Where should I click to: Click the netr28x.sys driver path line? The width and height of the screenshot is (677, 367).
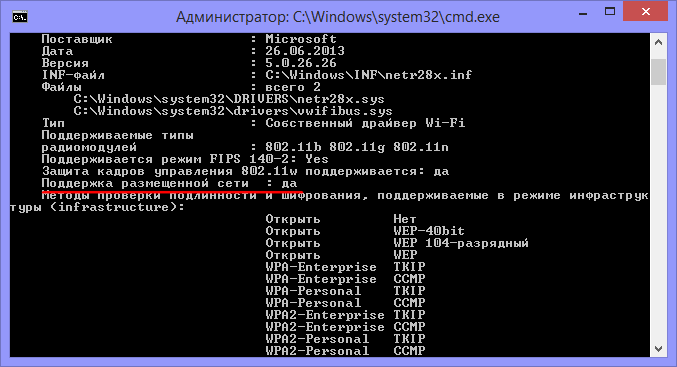(229, 99)
